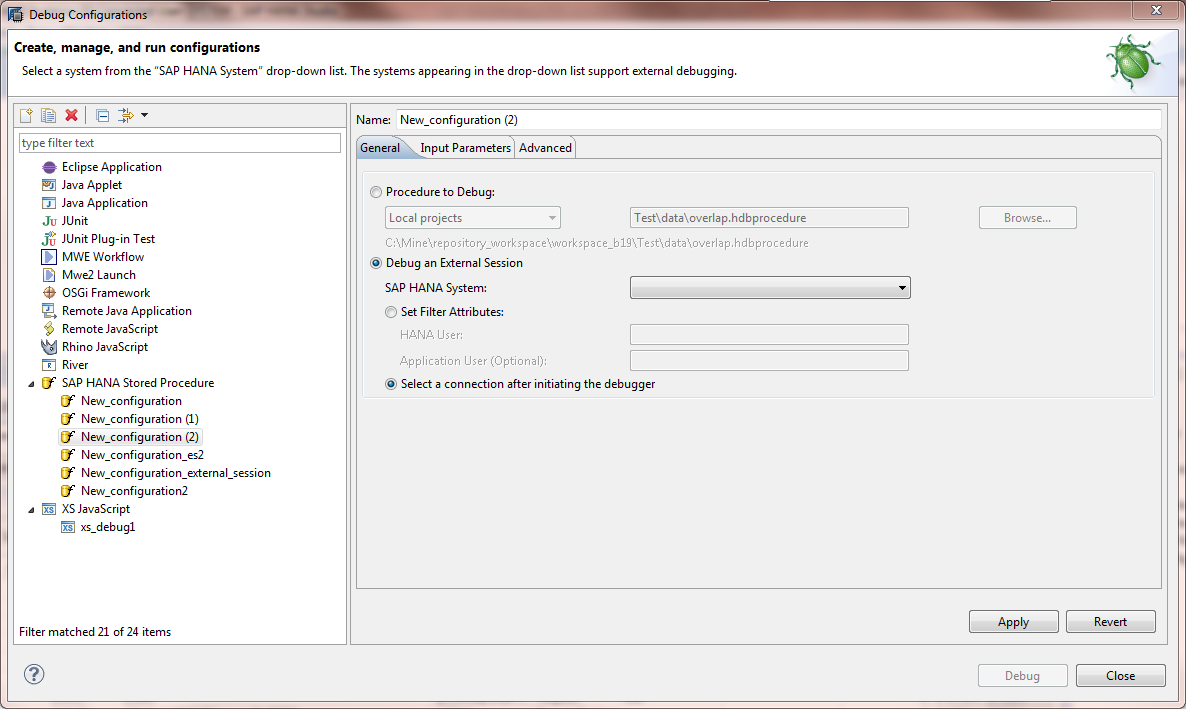
Task: Collapse all tree items via toolbar icon
Action: tap(102, 116)
